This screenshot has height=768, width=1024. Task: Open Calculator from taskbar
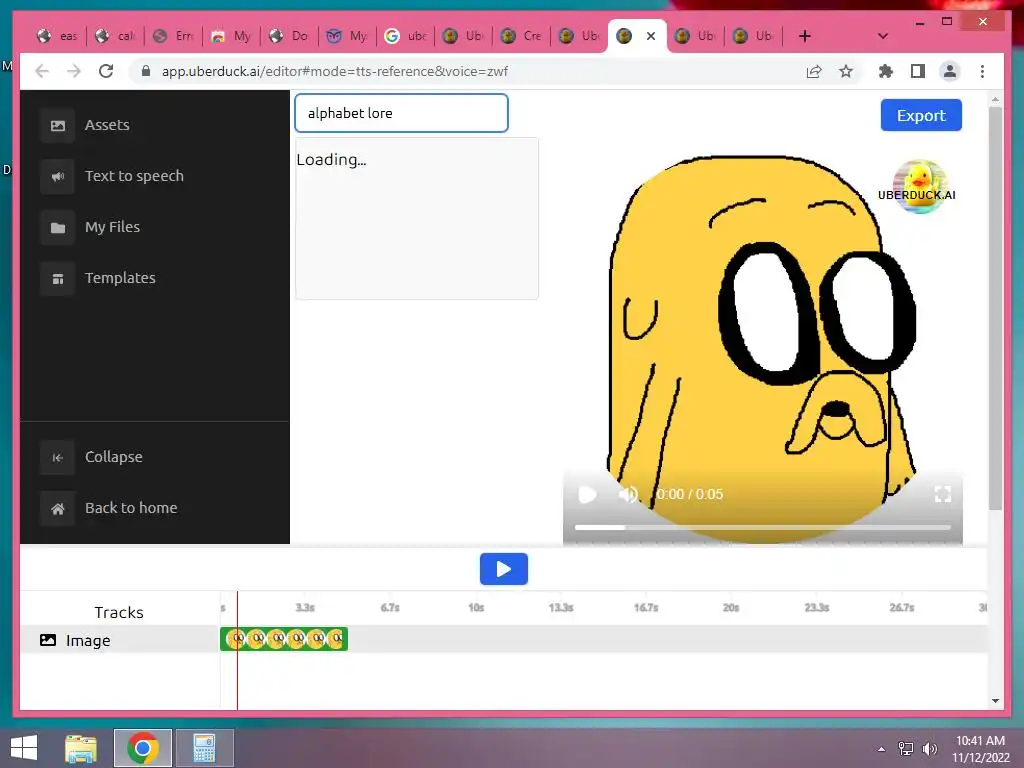(x=204, y=748)
